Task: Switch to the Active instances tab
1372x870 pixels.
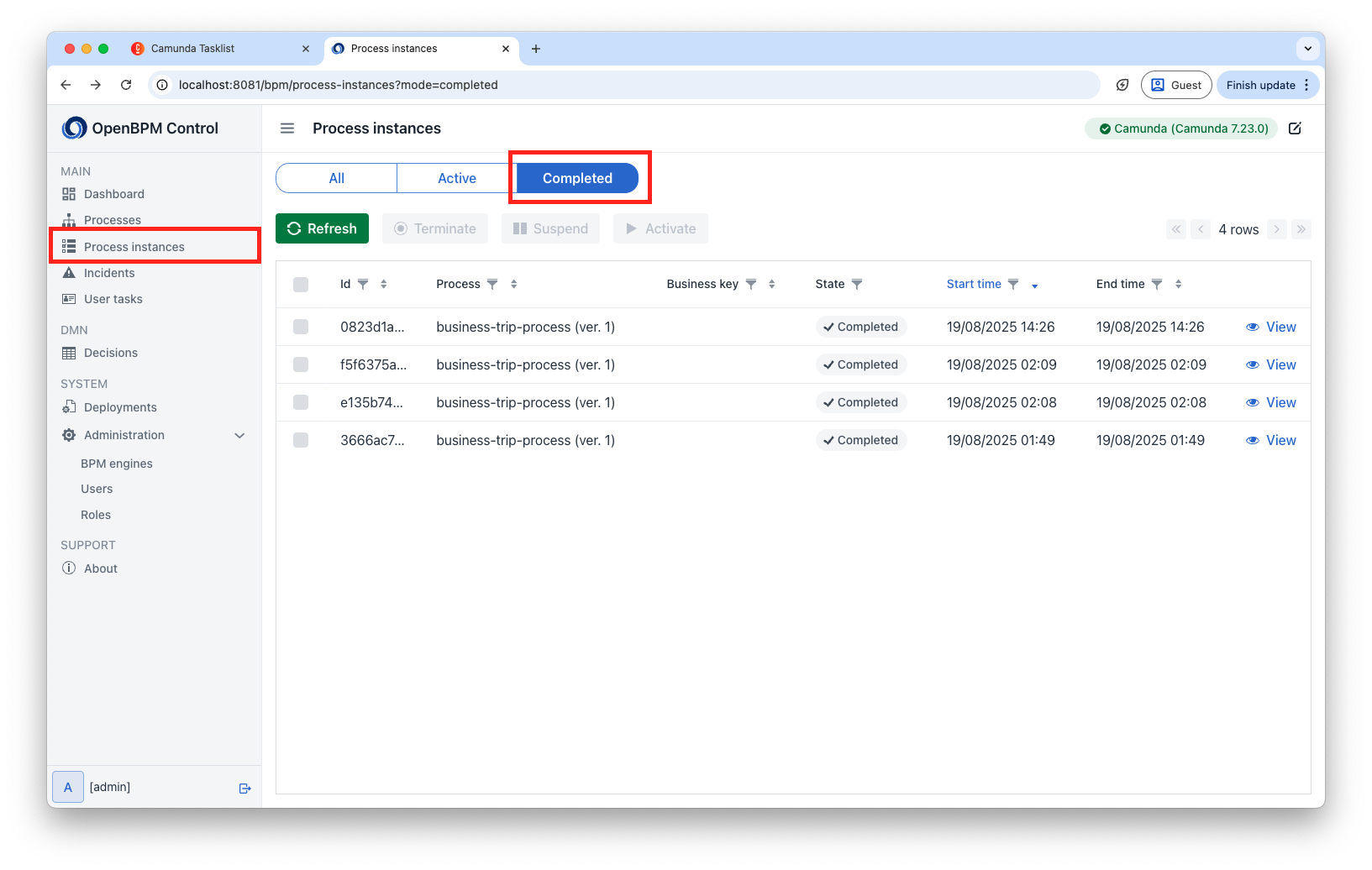Action: tap(457, 178)
